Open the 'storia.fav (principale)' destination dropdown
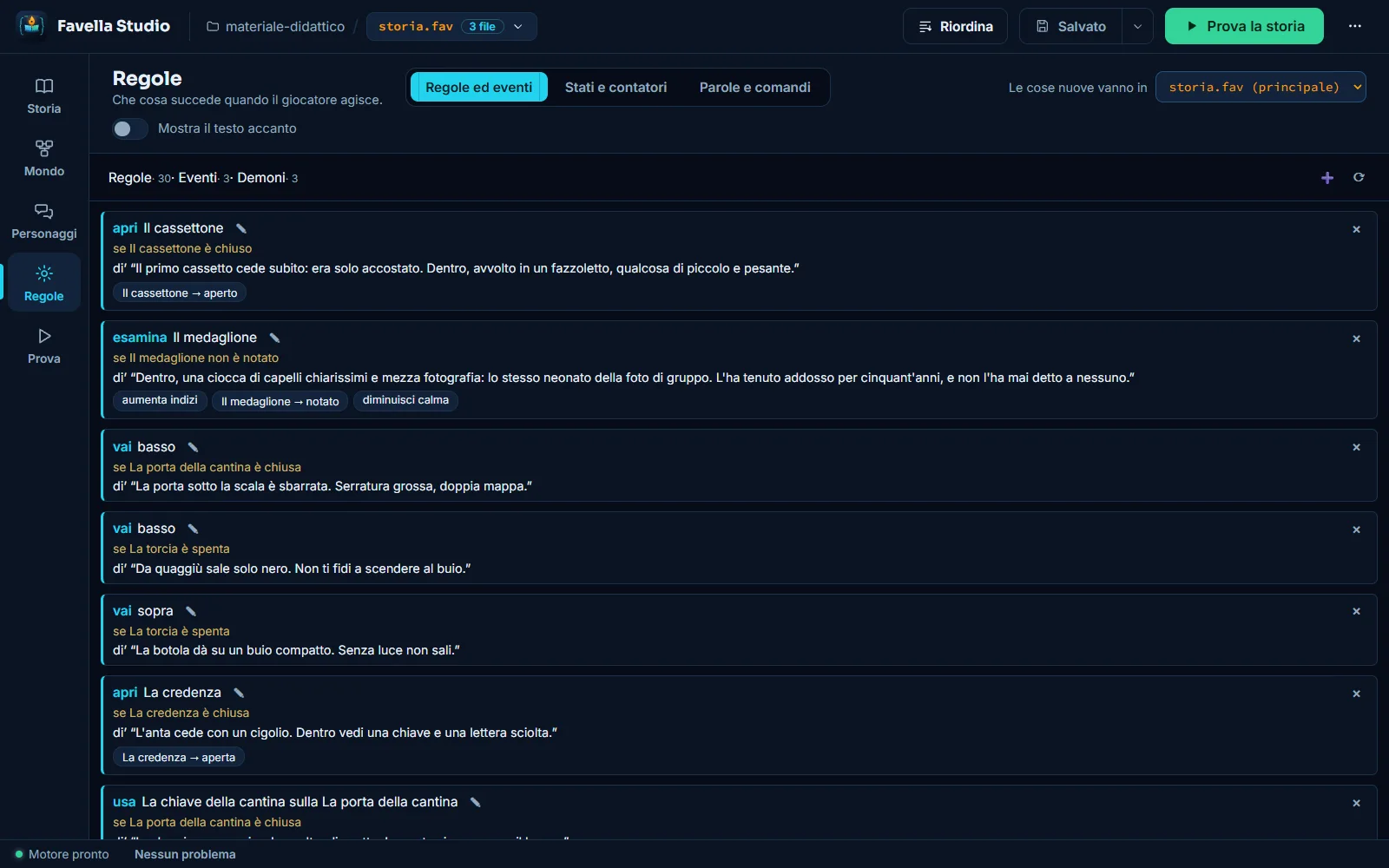 pos(1261,87)
